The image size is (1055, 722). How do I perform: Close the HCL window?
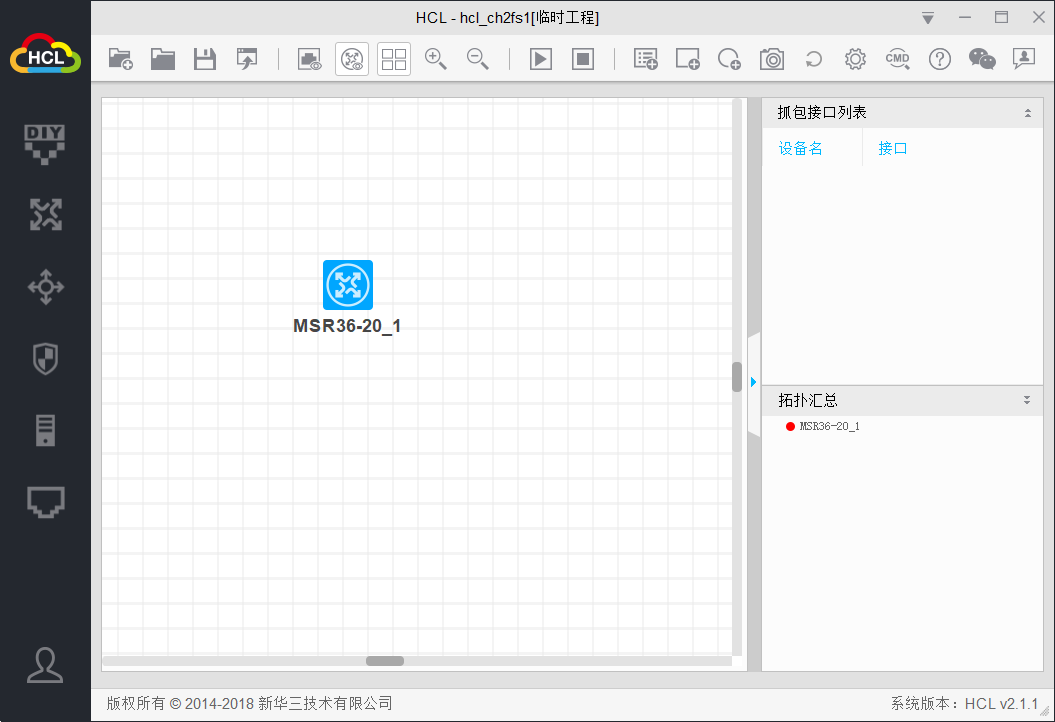(1038, 18)
